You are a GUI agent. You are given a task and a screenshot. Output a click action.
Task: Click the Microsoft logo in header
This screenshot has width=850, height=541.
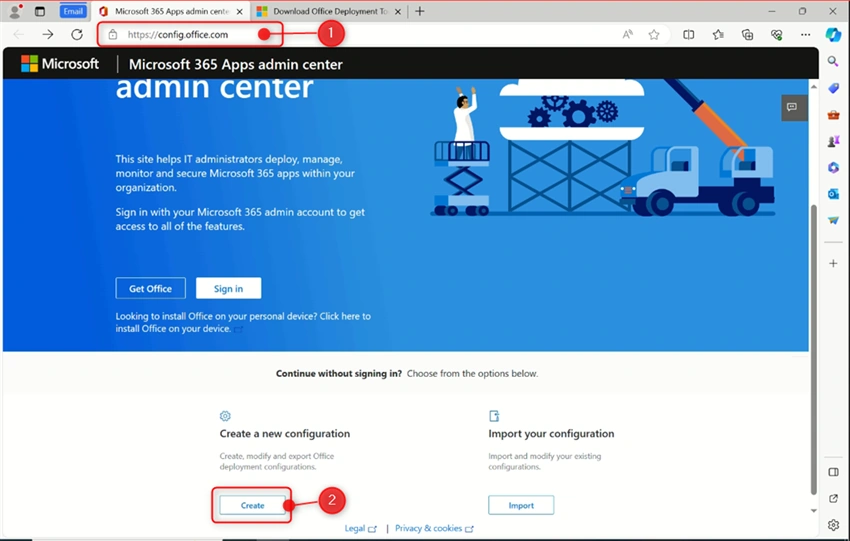pyautogui.click(x=60, y=63)
